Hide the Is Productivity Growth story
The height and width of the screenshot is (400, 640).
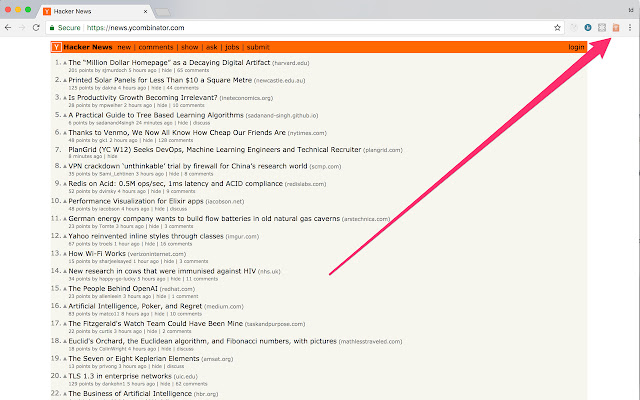pos(162,106)
